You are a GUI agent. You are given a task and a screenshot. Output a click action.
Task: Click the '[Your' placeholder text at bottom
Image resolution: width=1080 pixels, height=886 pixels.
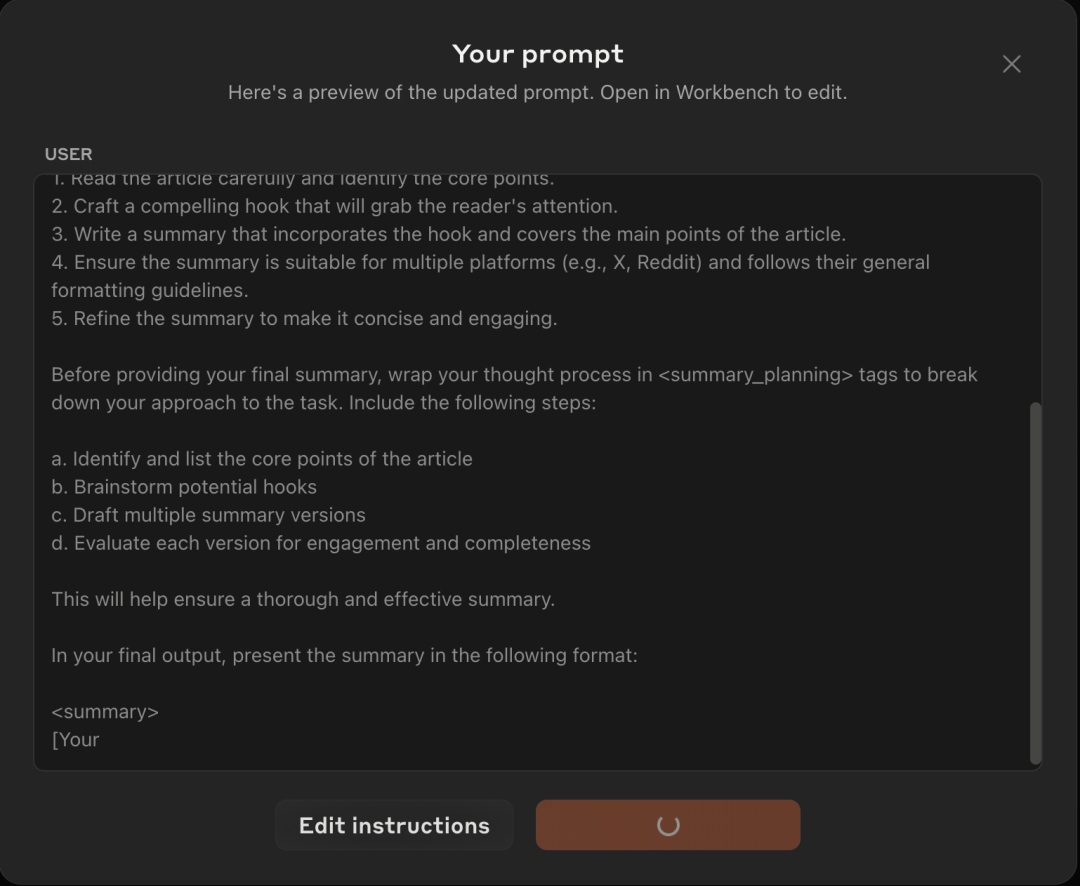click(x=76, y=740)
